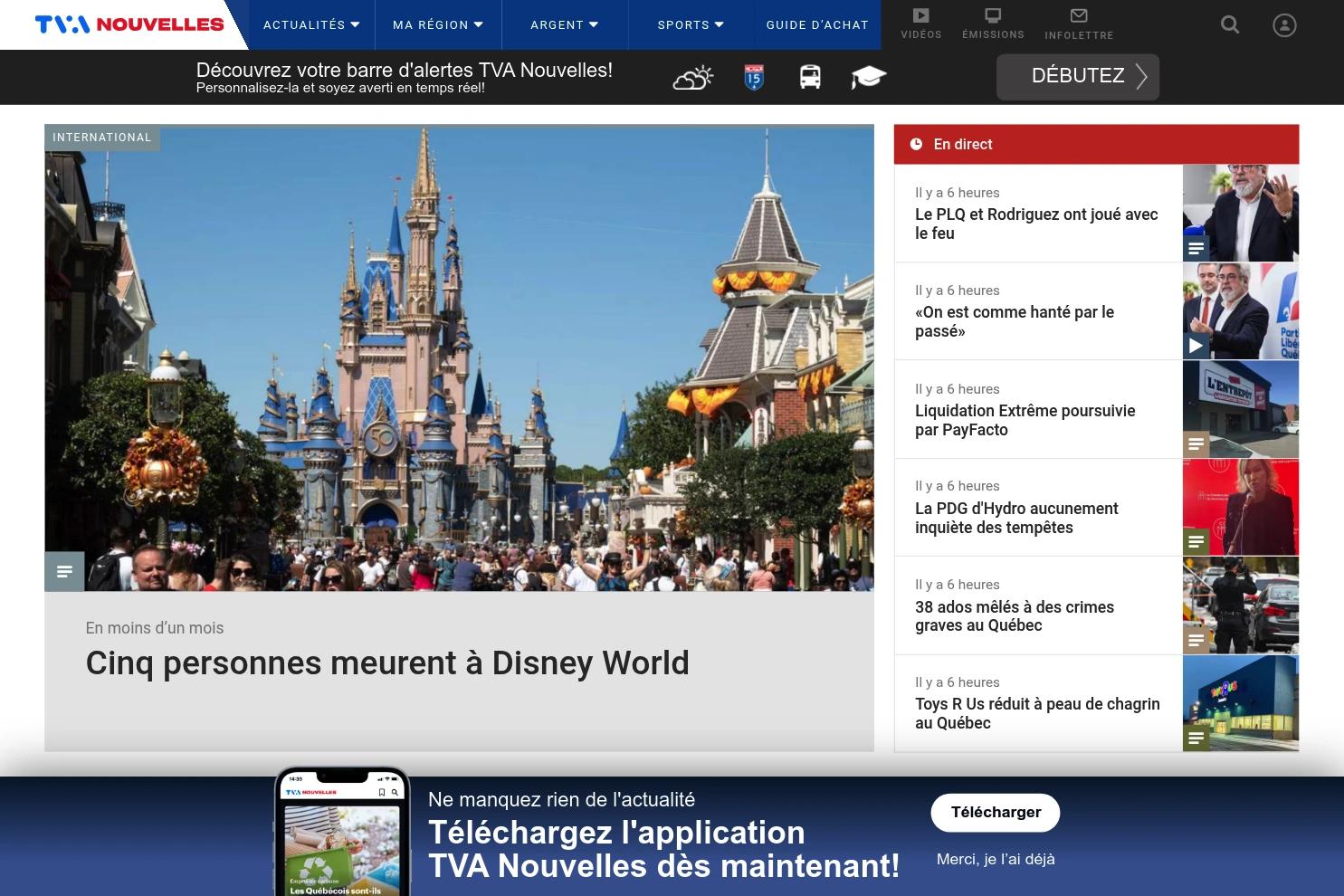Open 'Le PLQ et Rodriguez ont joué avec le feu'
Image resolution: width=1344 pixels, height=896 pixels.
pyautogui.click(x=1037, y=224)
